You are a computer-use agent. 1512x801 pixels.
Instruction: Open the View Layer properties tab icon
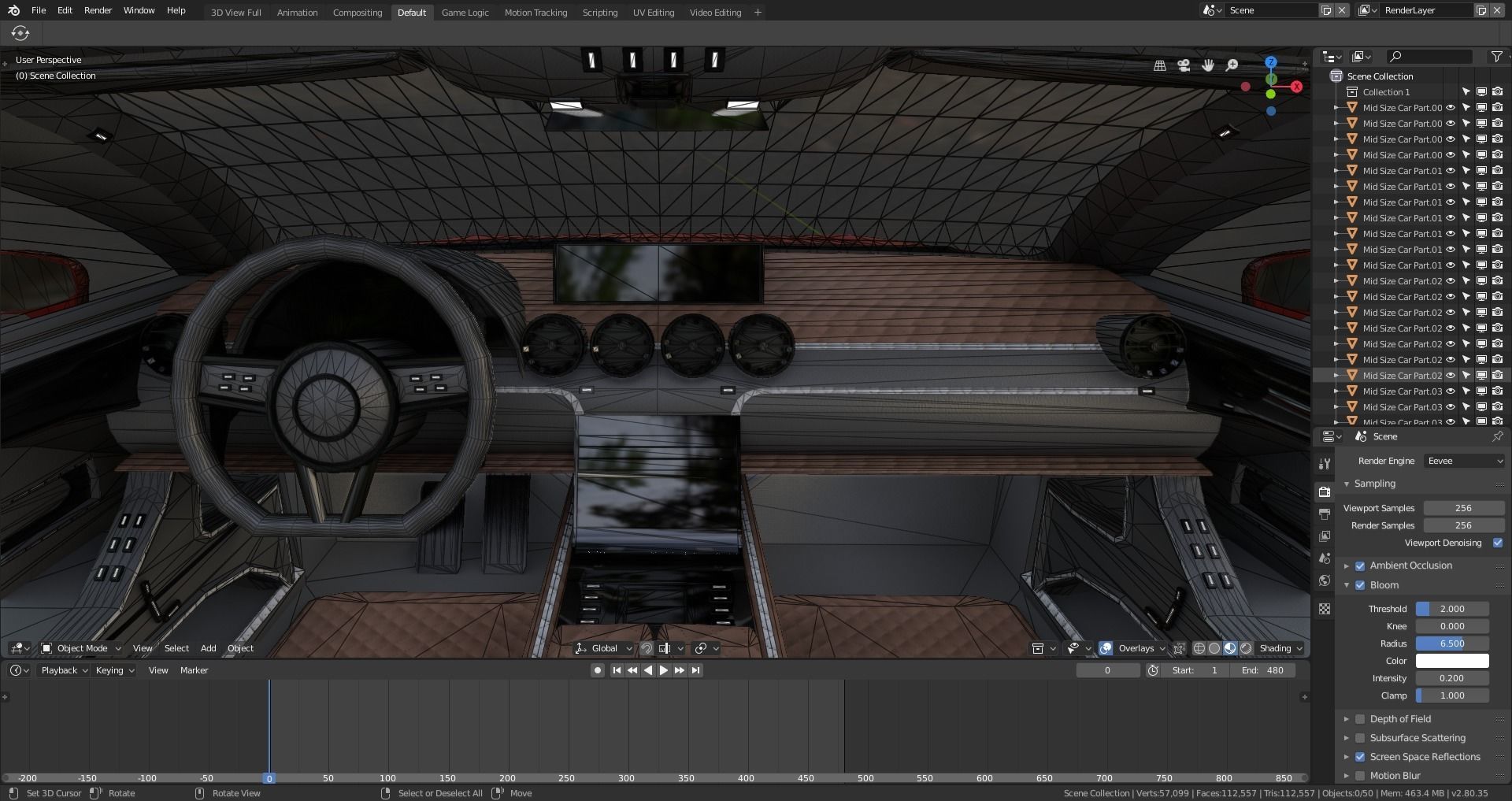click(1325, 536)
